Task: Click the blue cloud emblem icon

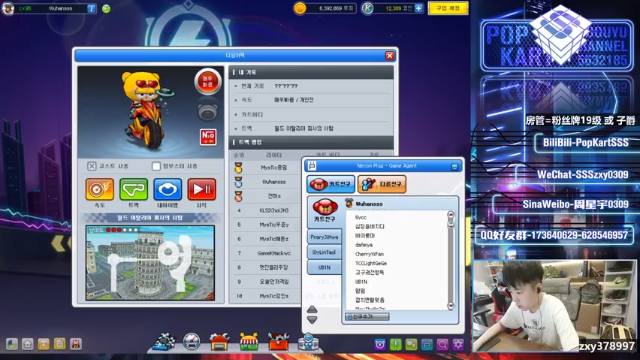Action: [x=168, y=189]
